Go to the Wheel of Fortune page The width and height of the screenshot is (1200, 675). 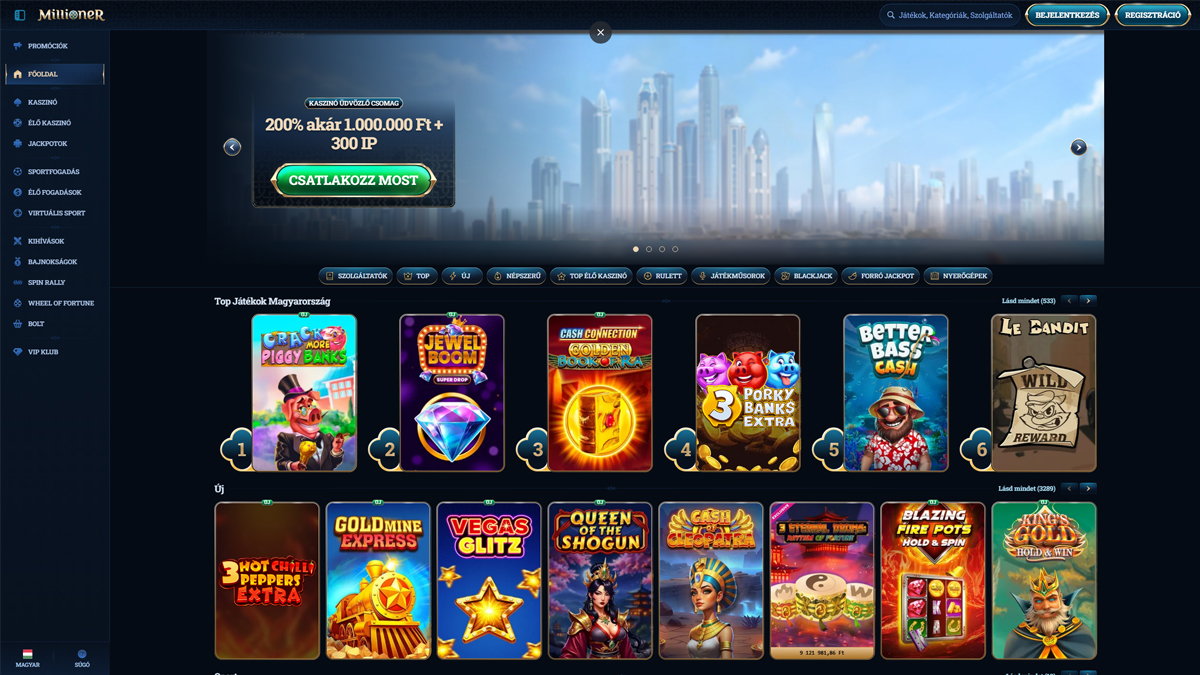(x=53, y=303)
